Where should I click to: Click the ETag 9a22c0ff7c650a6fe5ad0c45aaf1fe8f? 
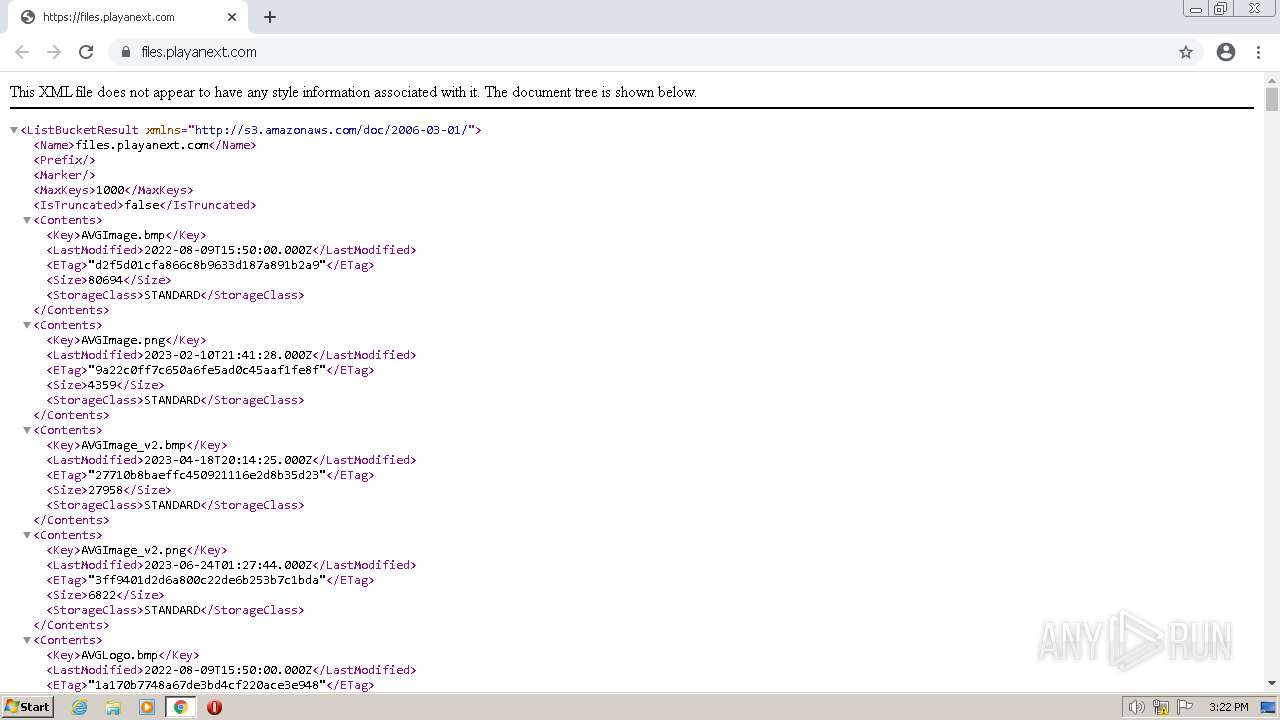click(207, 370)
